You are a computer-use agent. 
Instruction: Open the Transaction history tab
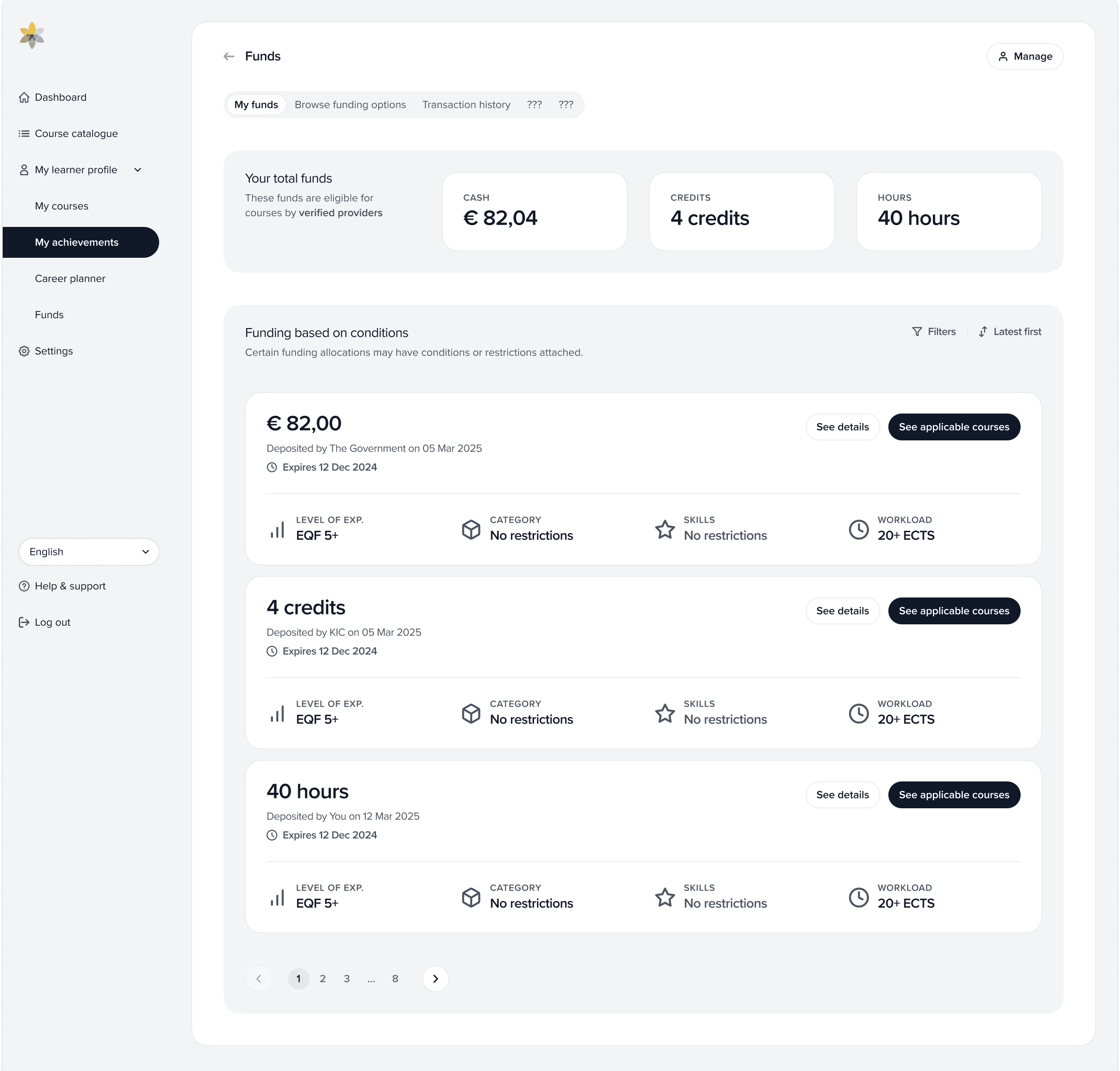point(466,104)
